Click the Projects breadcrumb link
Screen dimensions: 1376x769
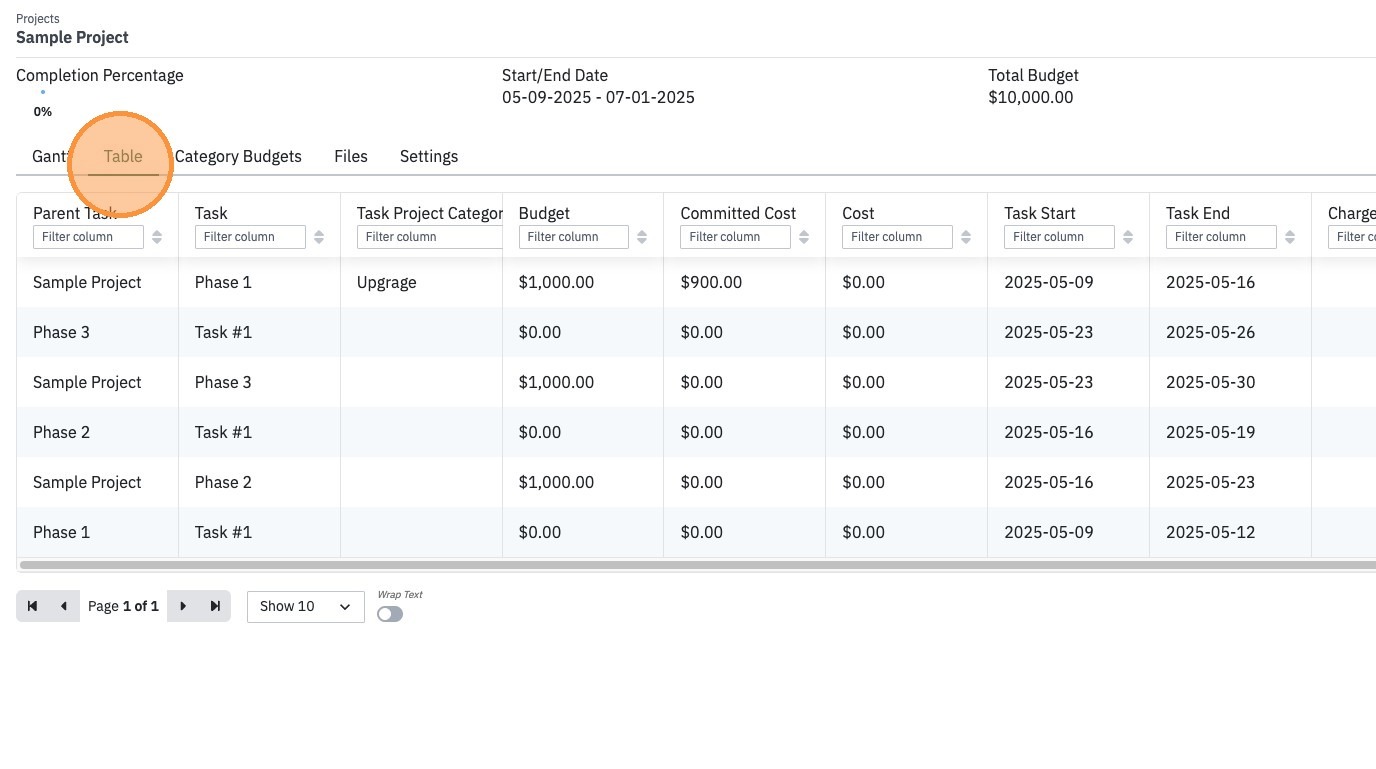click(38, 19)
